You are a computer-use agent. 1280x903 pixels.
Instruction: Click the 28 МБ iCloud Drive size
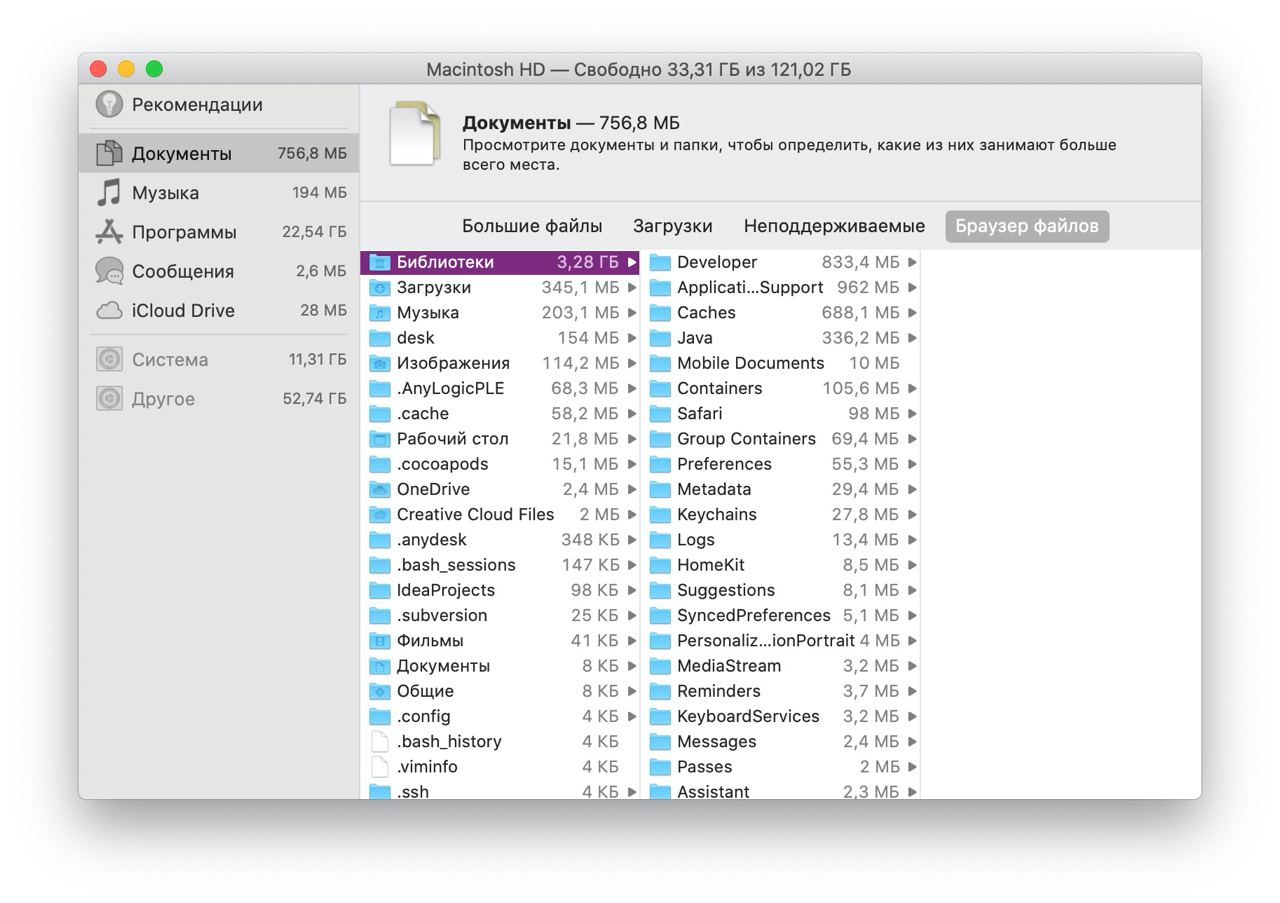tap(323, 310)
